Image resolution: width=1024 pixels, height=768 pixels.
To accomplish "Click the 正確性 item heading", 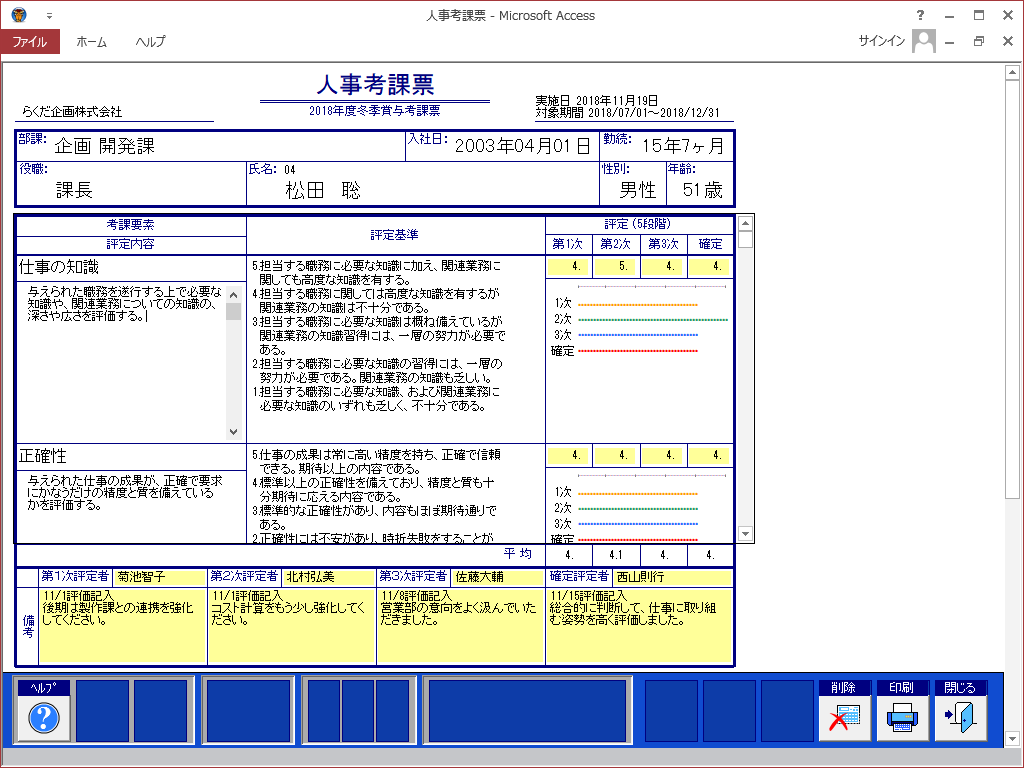I will [42, 456].
